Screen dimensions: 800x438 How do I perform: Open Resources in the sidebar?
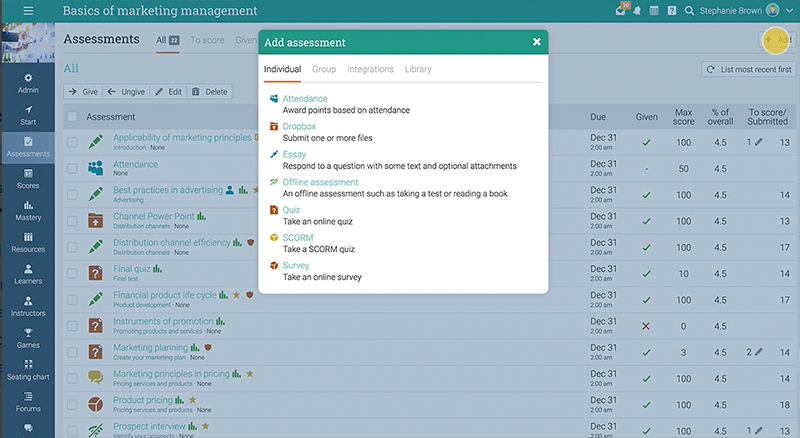coord(28,242)
